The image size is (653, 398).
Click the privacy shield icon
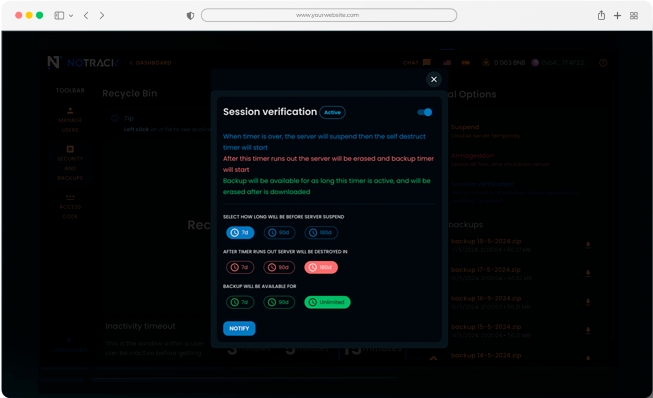click(190, 16)
